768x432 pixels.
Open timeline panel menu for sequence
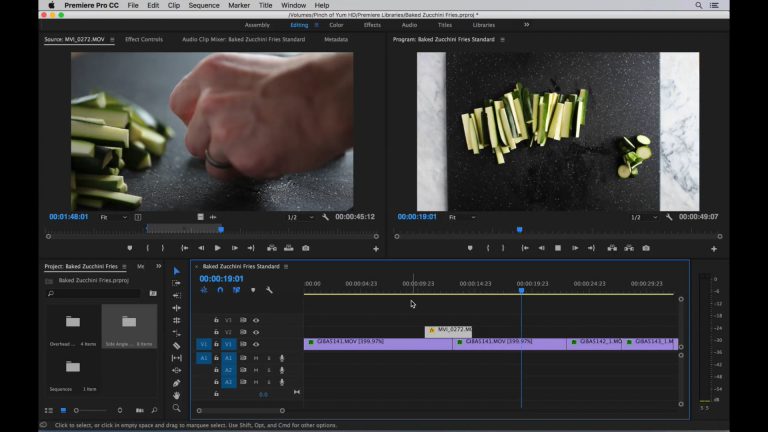point(286,266)
